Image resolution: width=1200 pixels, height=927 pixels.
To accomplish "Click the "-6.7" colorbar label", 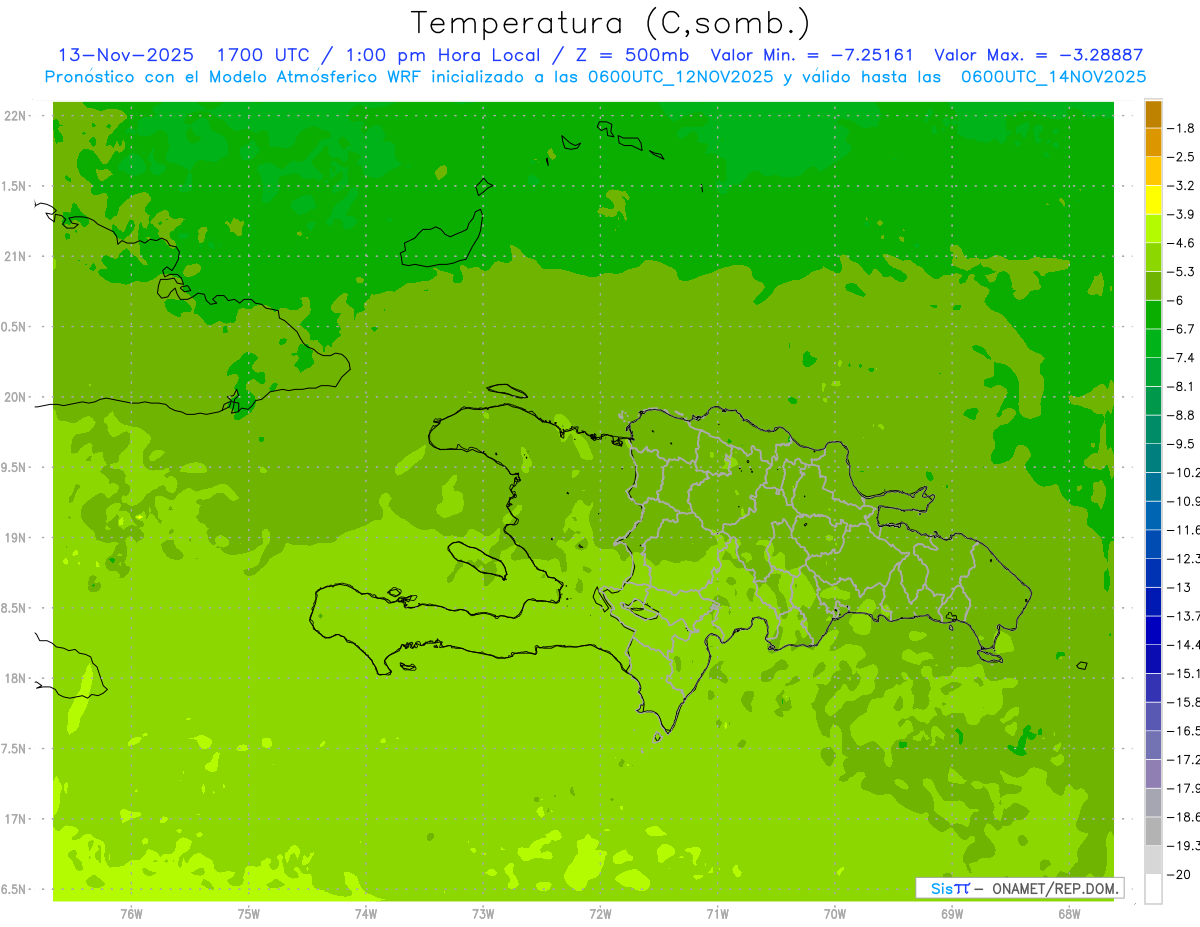I will click(1180, 329).
